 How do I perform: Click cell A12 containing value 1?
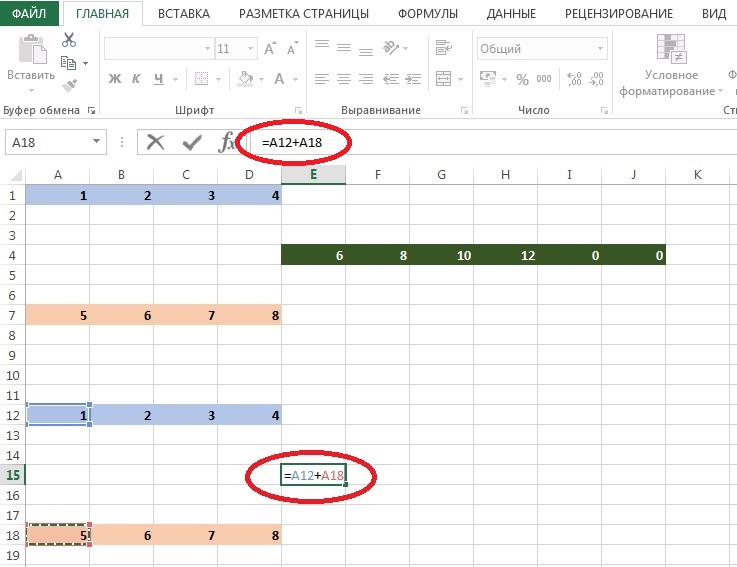(58, 415)
